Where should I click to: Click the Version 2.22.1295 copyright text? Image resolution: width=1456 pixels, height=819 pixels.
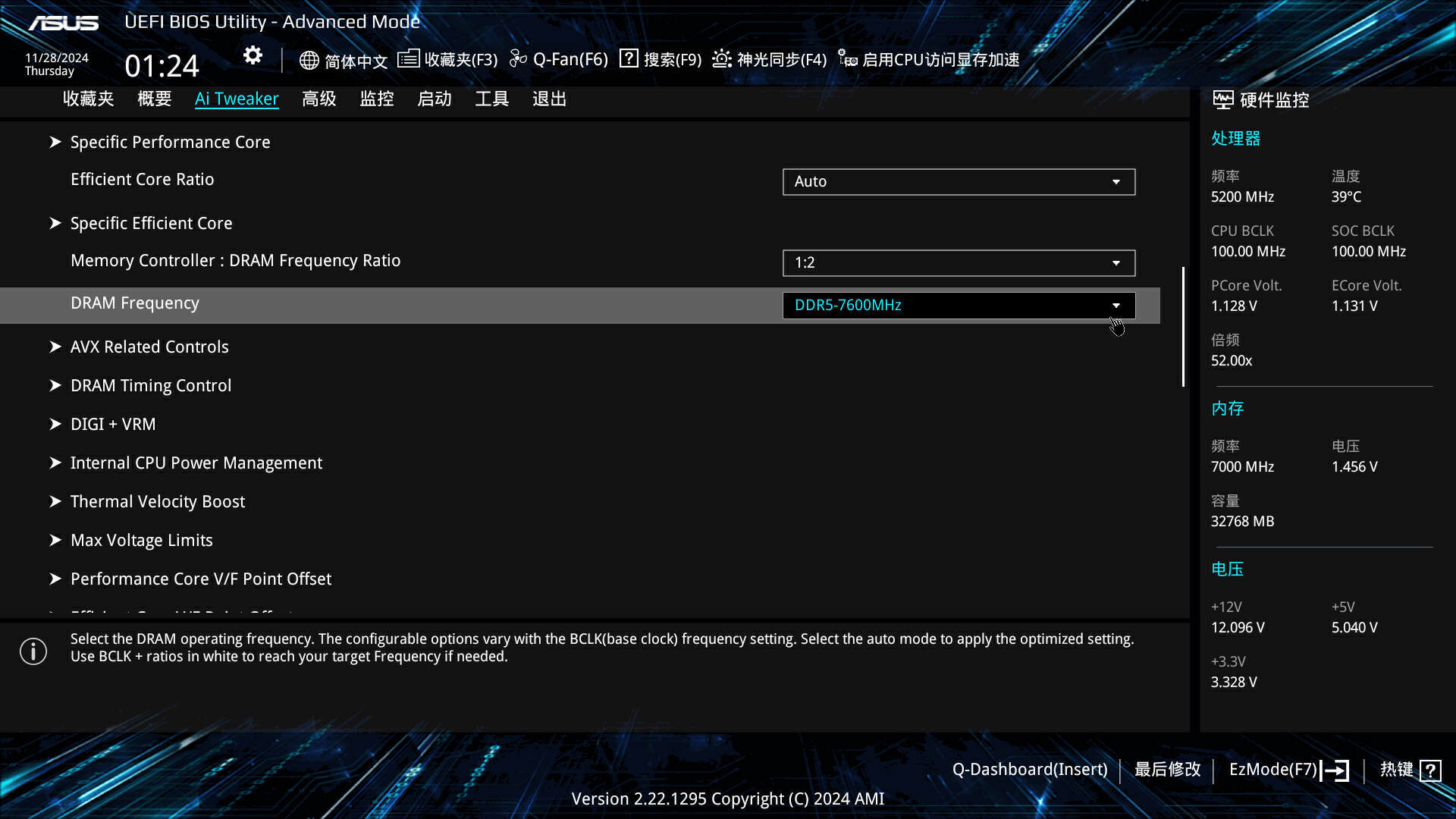click(728, 799)
